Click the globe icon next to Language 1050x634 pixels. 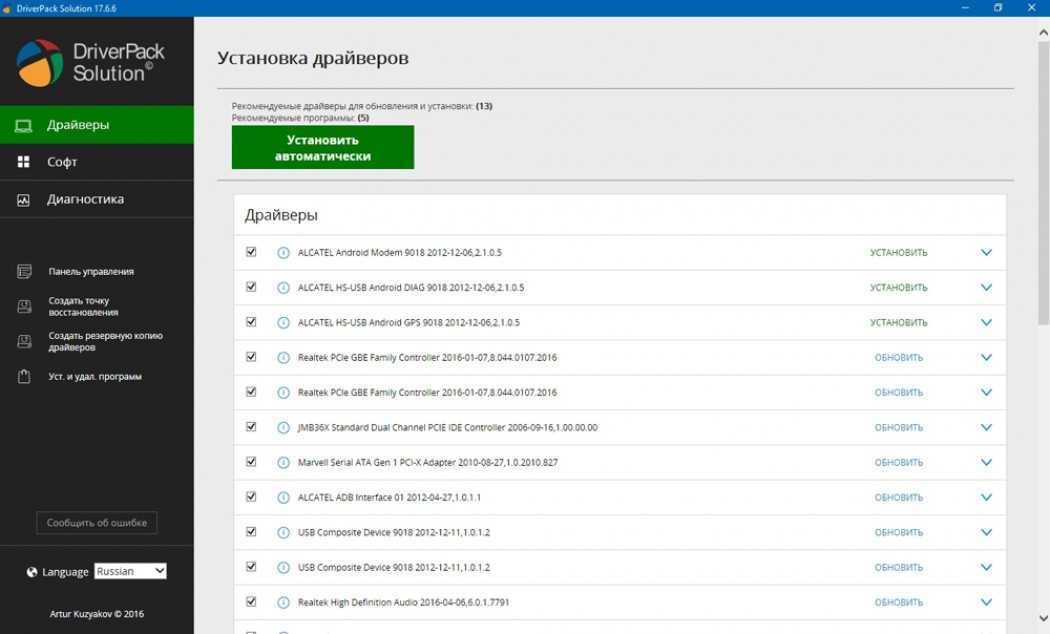[x=31, y=572]
